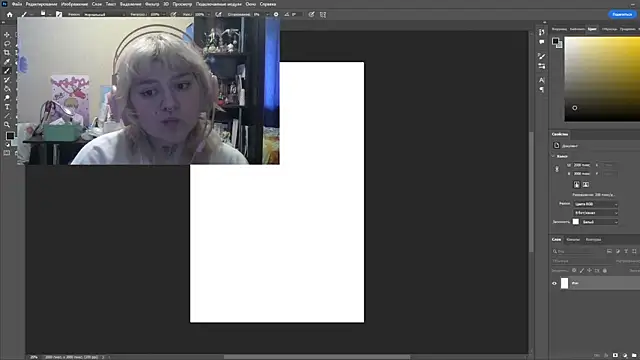Select the Crop tool

(7, 53)
